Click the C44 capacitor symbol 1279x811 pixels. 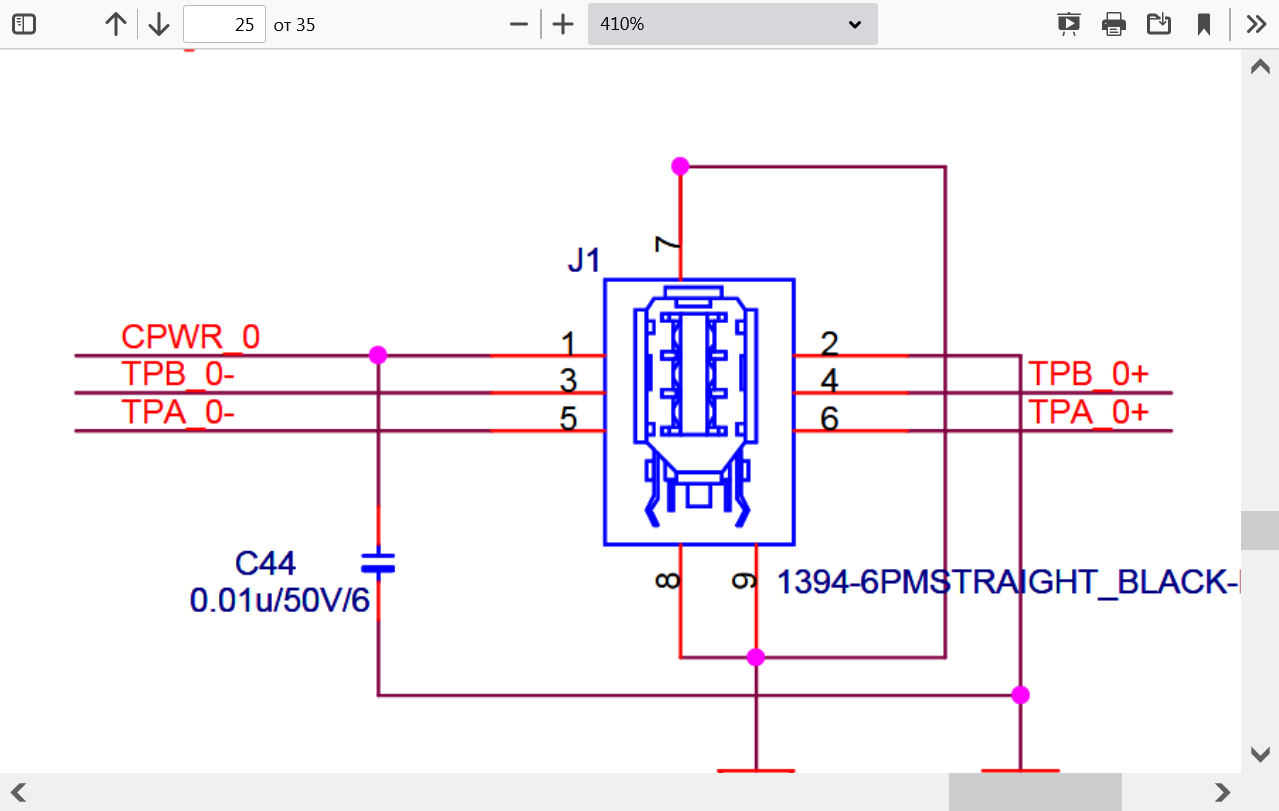[378, 563]
